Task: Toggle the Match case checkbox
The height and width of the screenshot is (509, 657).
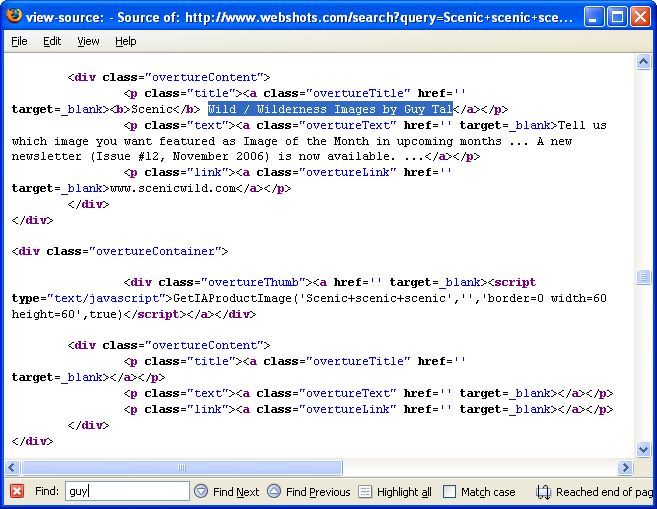Action: 449,491
